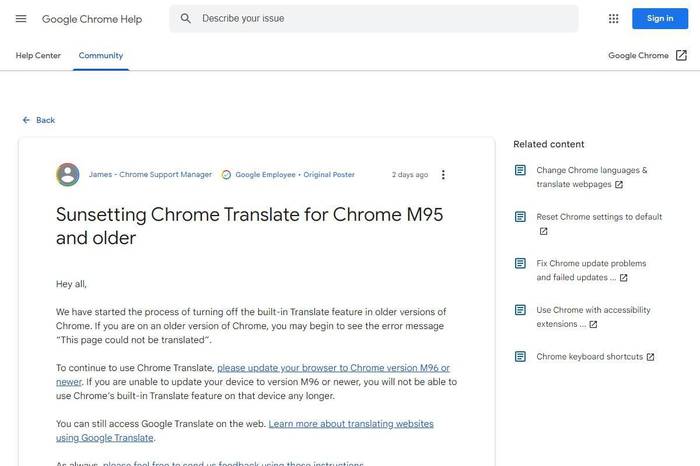
Task: Select the Community tab
Action: [x=100, y=55]
